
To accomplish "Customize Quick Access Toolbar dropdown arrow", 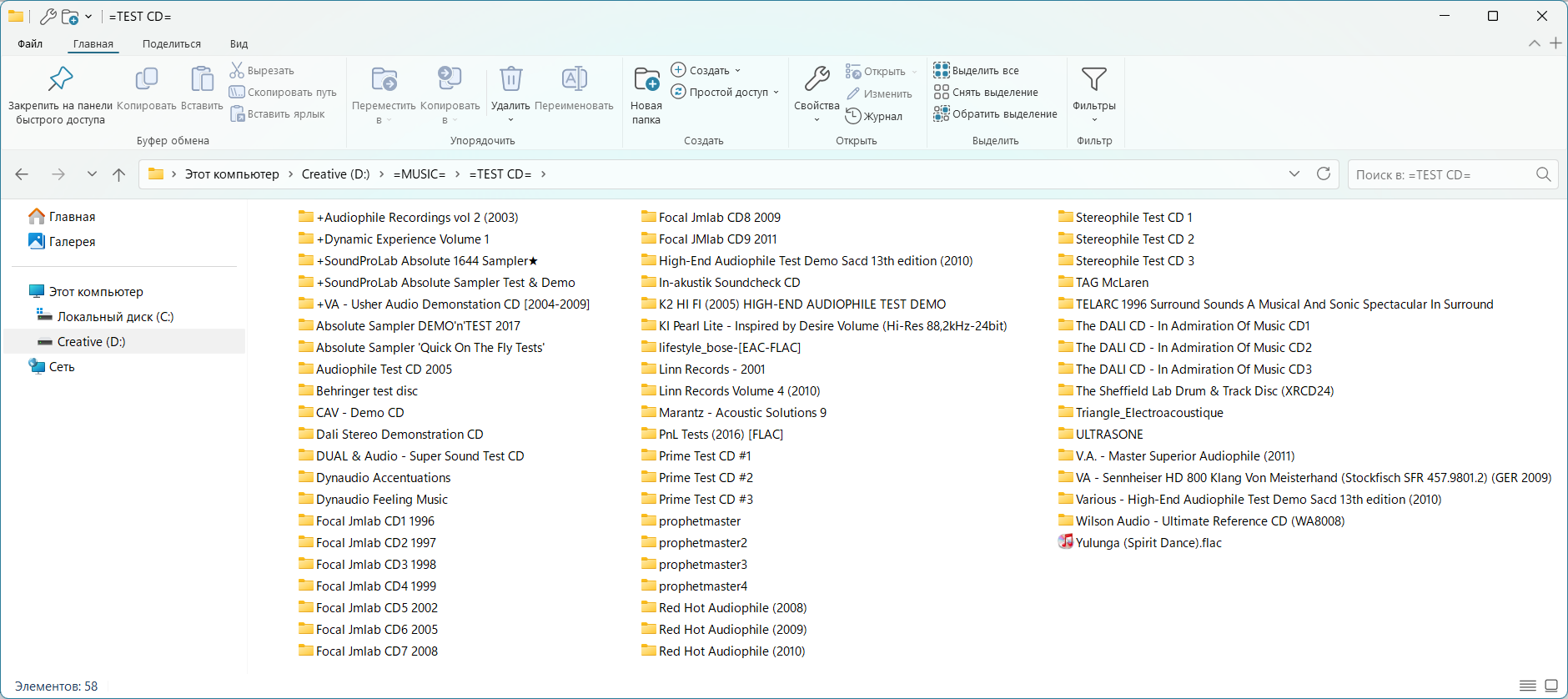I will (x=88, y=17).
